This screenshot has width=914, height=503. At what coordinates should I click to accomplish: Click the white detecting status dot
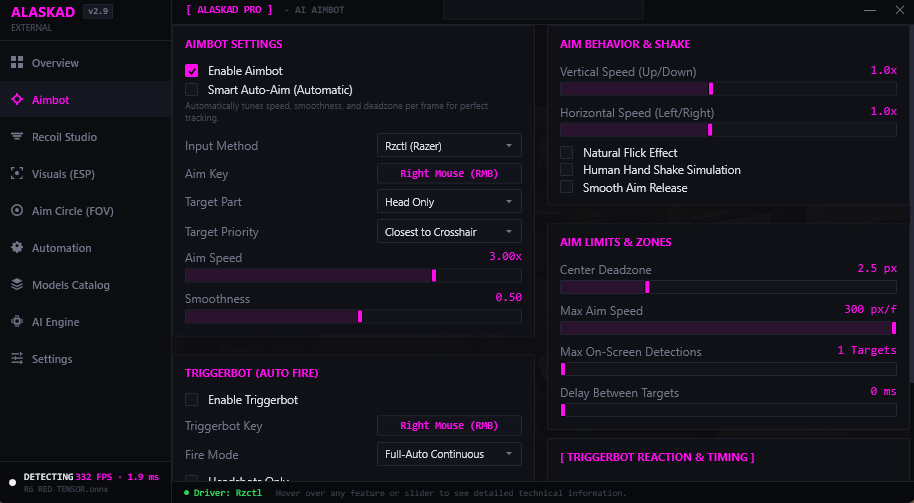12,483
